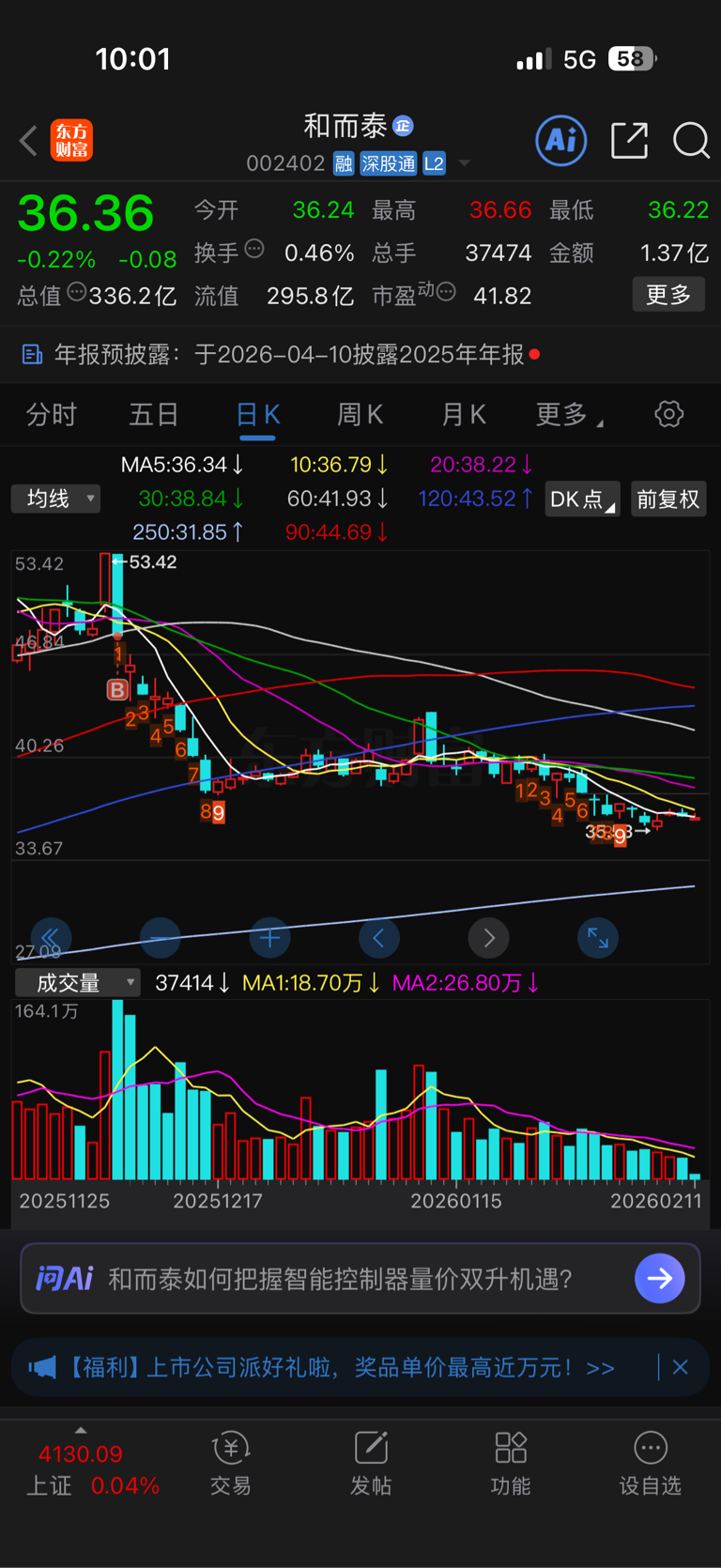The width and height of the screenshot is (721, 1568).
Task: Jump to earliest candles with double-left arrow
Action: coord(51,937)
